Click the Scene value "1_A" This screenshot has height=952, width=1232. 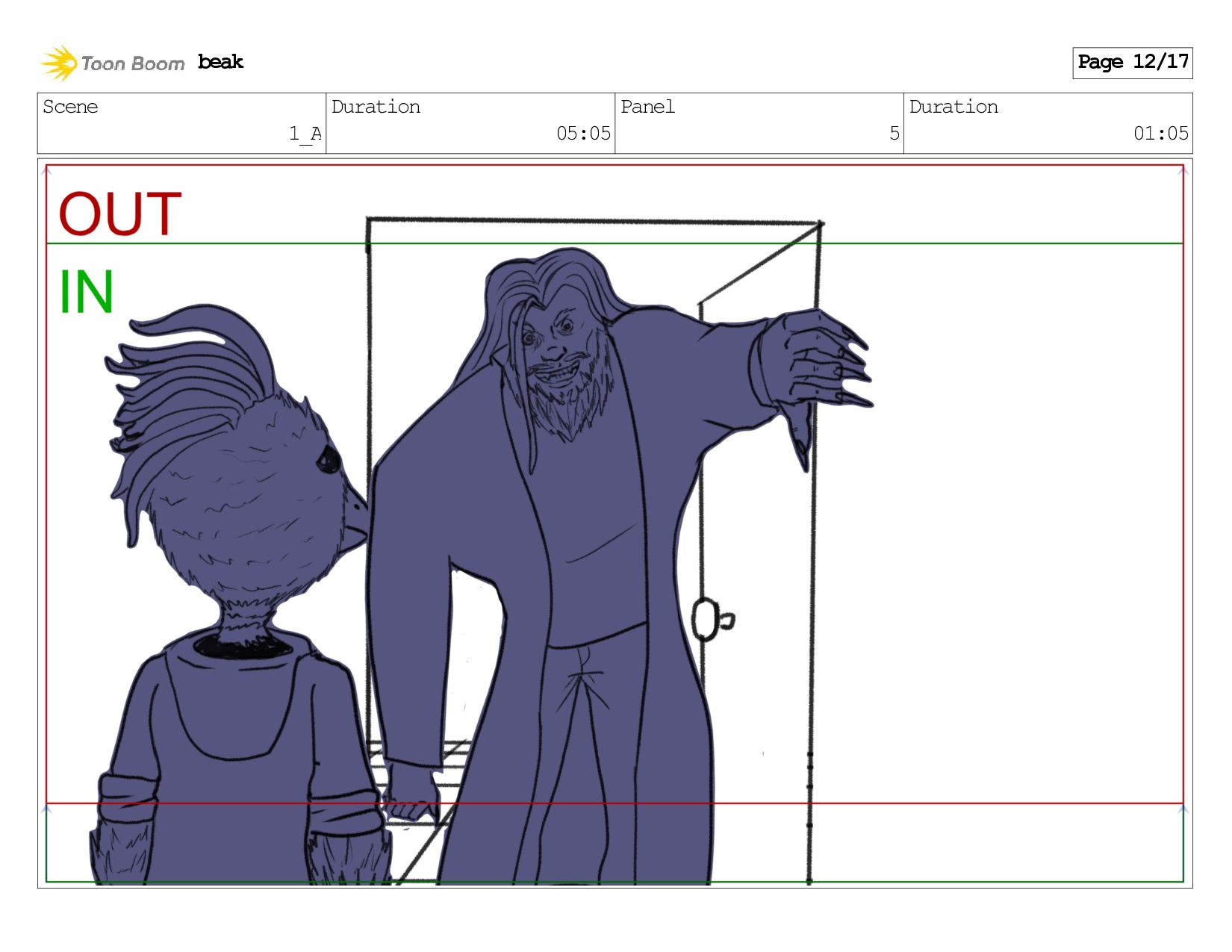tap(305, 134)
